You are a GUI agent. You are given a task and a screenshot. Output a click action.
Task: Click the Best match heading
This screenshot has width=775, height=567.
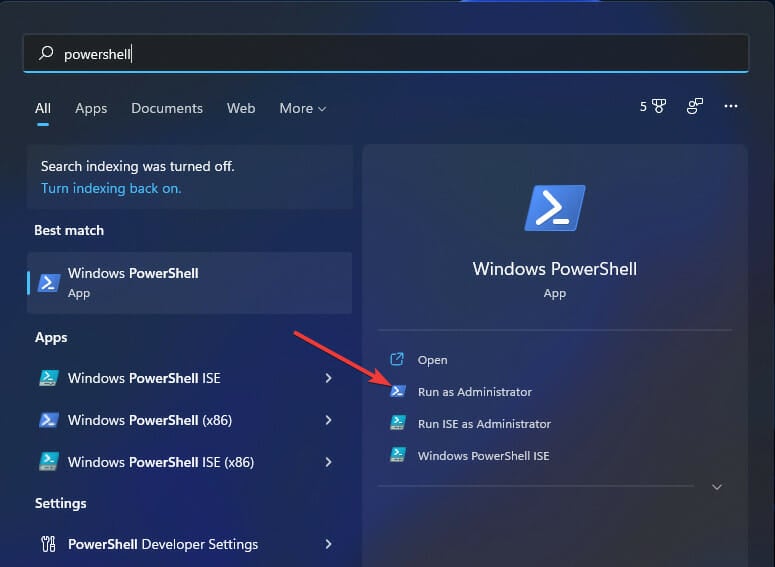[69, 230]
